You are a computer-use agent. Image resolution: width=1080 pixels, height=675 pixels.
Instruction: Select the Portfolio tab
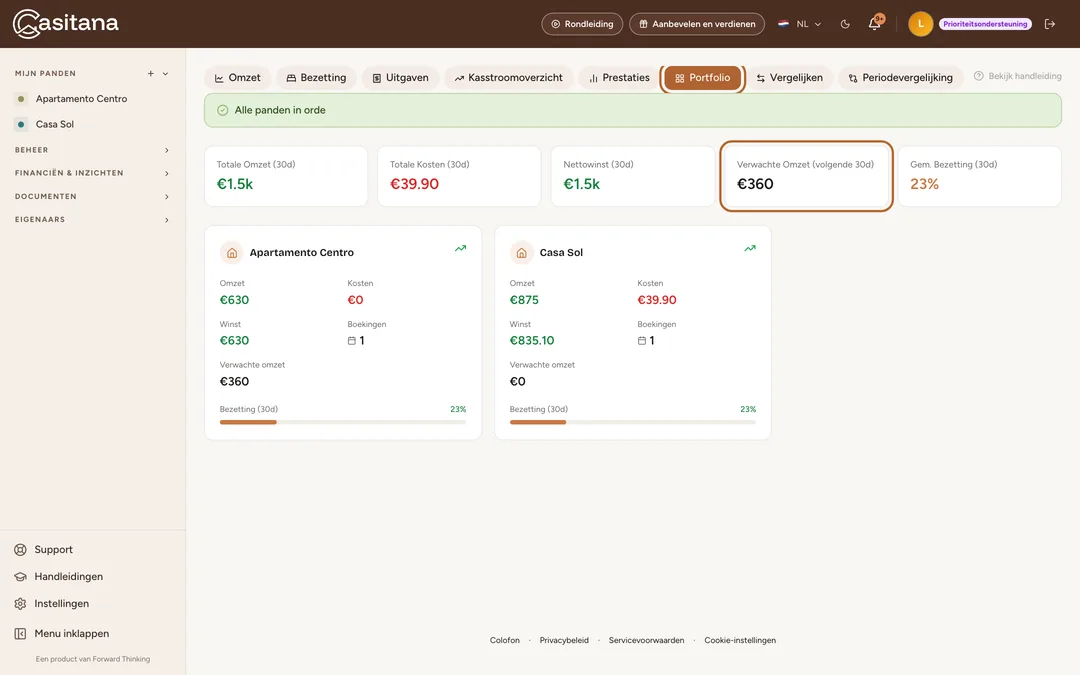point(703,78)
